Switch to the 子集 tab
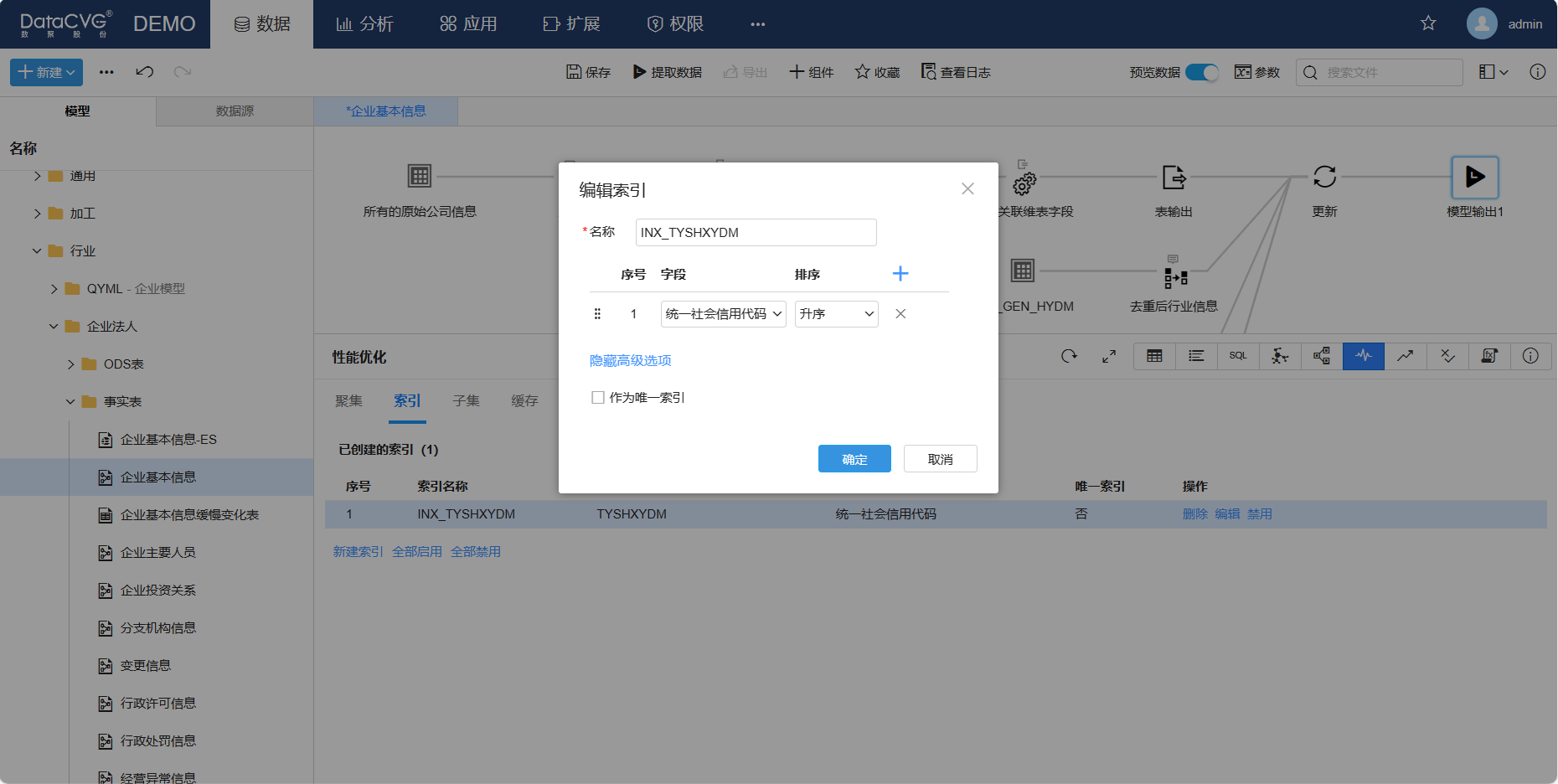1558x784 pixels. point(466,401)
